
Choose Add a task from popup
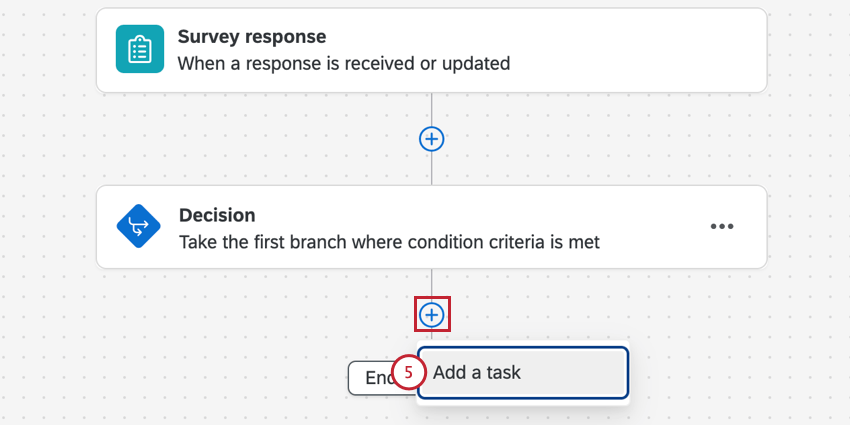522,373
